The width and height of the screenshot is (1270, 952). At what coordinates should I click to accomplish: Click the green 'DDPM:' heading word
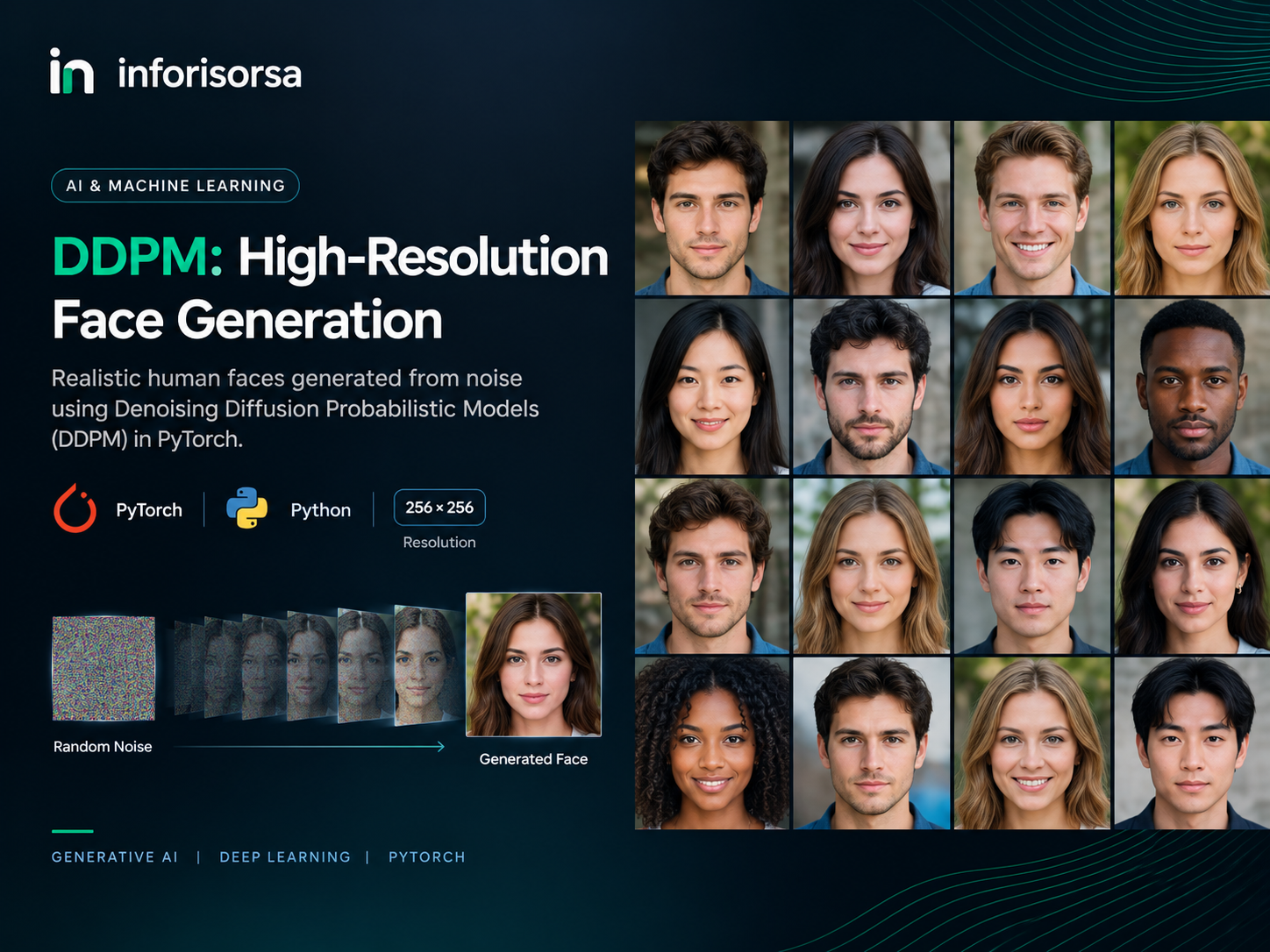138,258
